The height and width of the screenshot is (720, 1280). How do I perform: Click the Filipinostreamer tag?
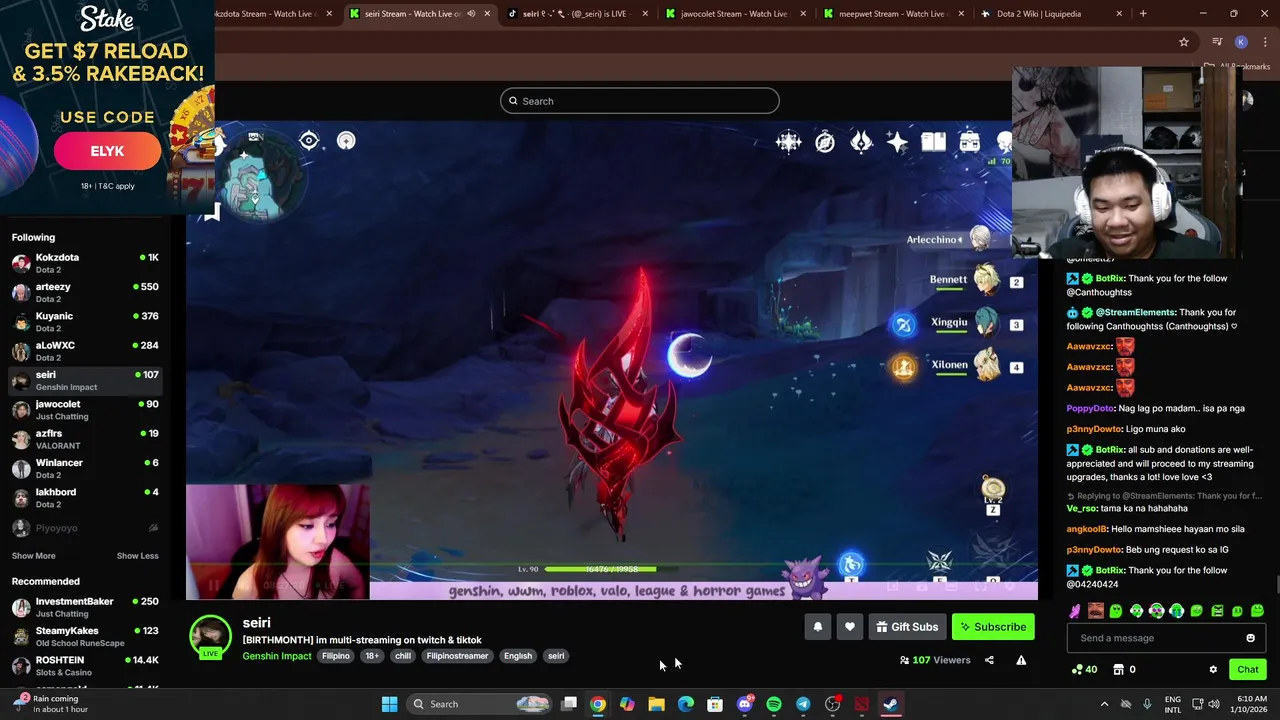pos(457,656)
